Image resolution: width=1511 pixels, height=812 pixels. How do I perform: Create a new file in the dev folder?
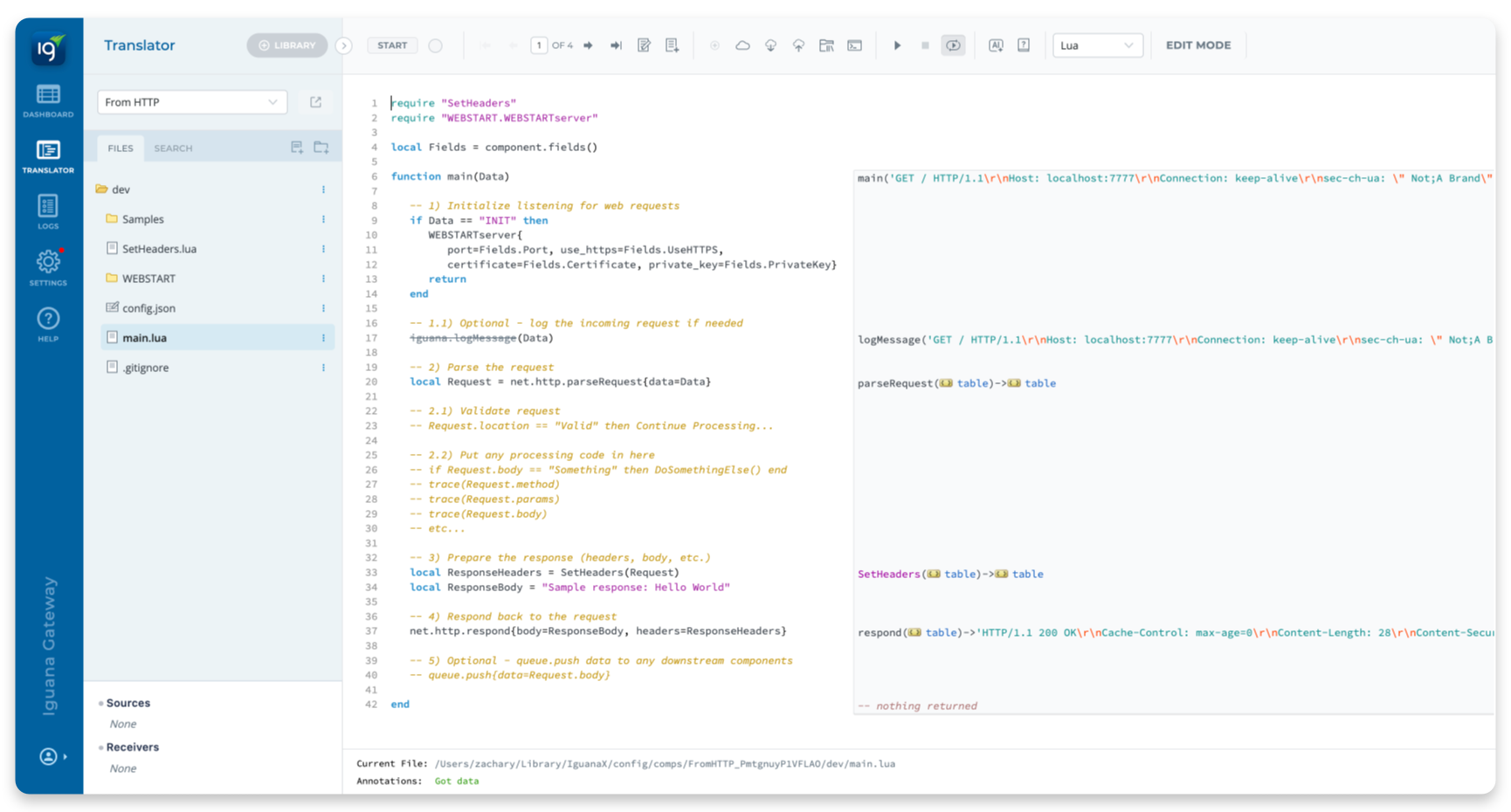click(296, 147)
